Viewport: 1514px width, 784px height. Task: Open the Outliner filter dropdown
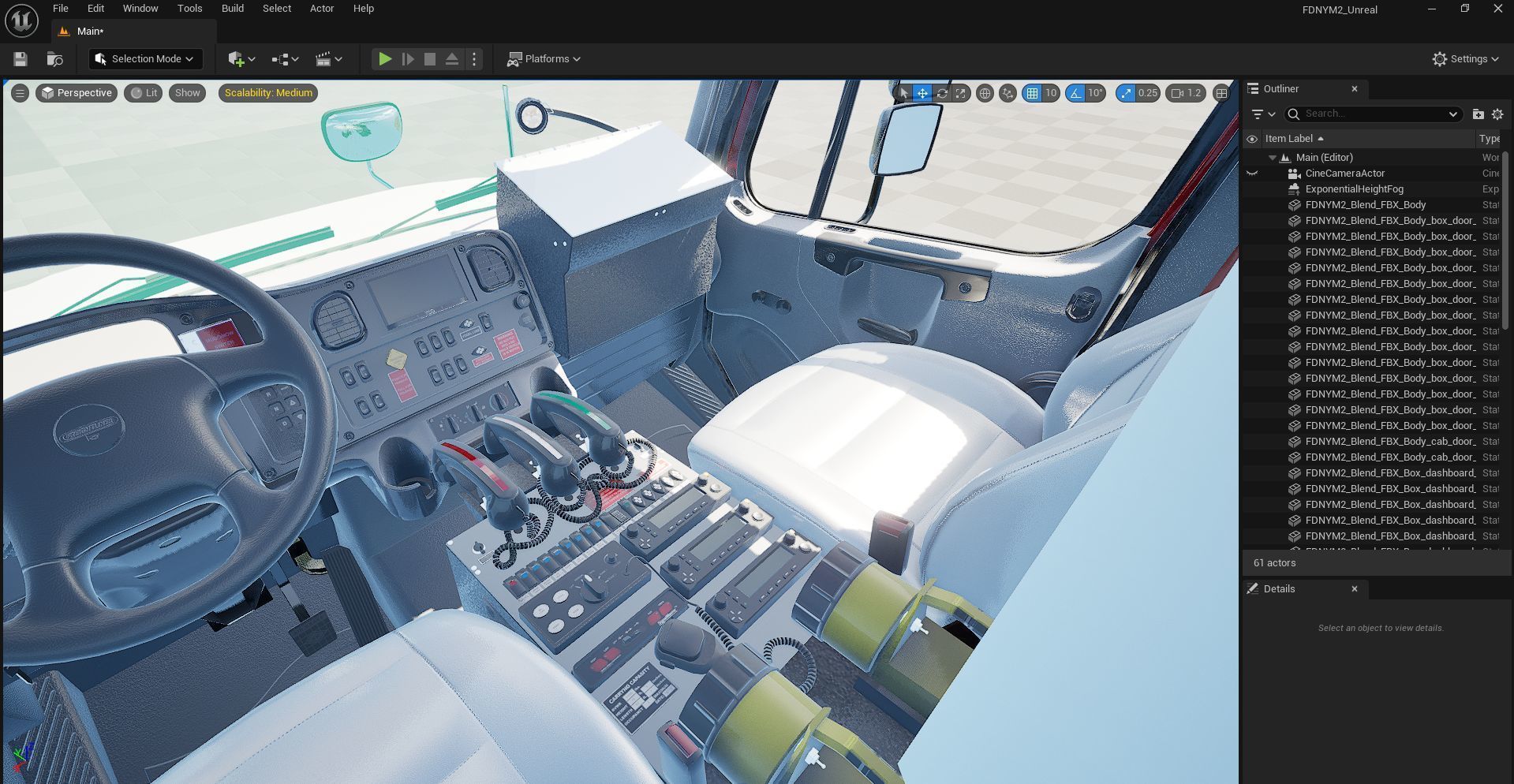pyautogui.click(x=1263, y=114)
